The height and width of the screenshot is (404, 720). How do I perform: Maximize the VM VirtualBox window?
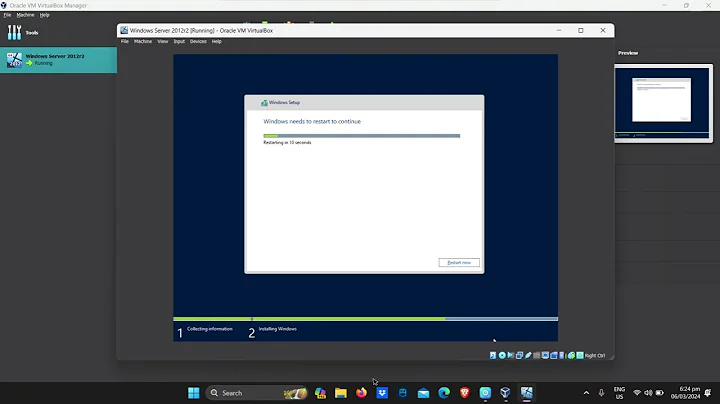580,30
